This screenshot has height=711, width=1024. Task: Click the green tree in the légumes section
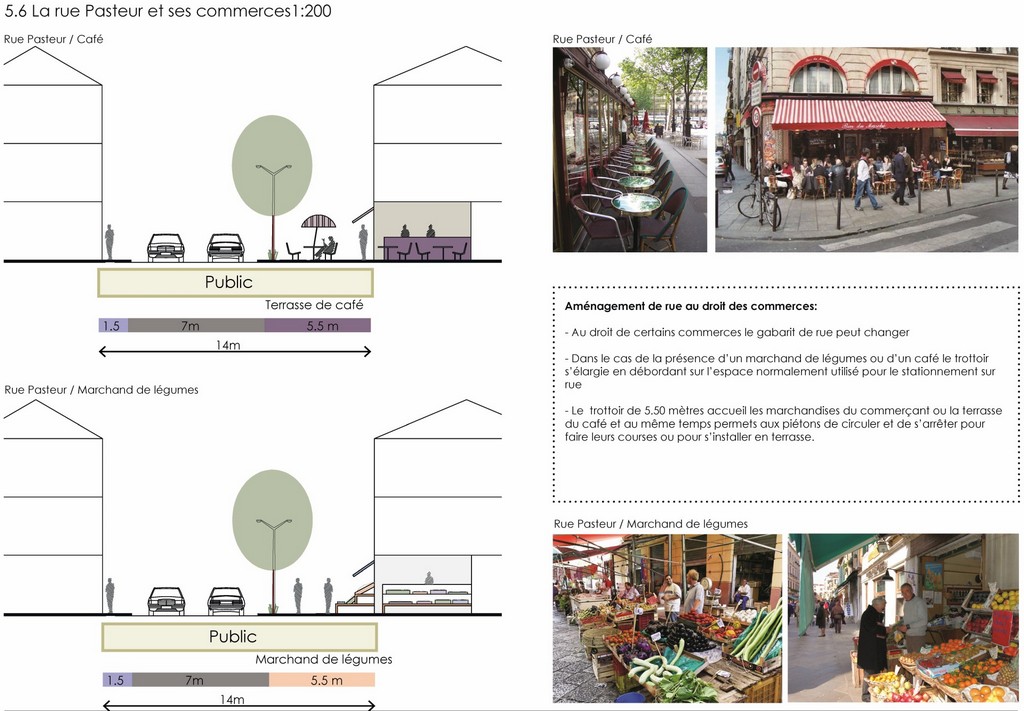[x=272, y=518]
